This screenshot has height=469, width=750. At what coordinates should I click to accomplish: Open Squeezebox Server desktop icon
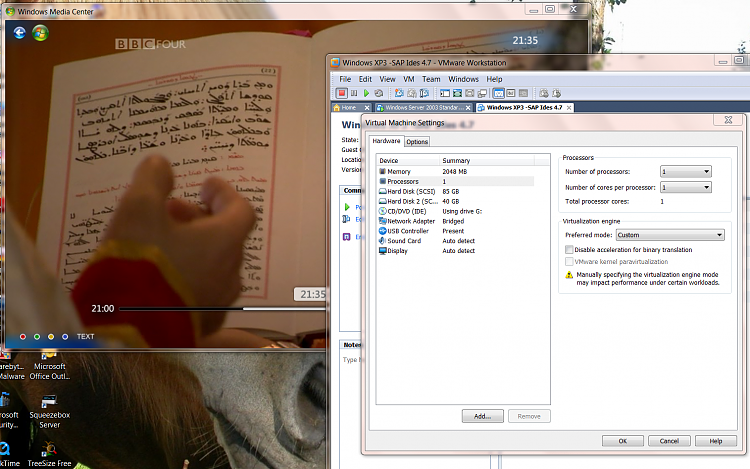pos(50,412)
